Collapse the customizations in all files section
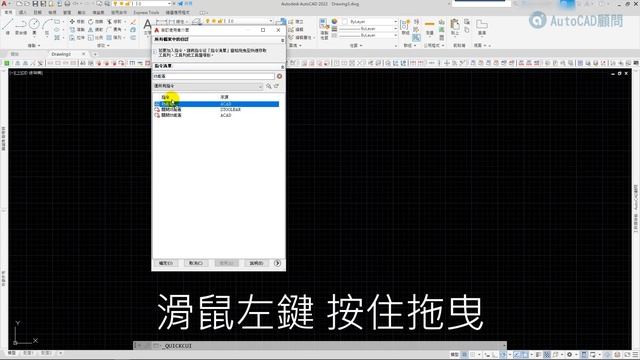 point(282,40)
